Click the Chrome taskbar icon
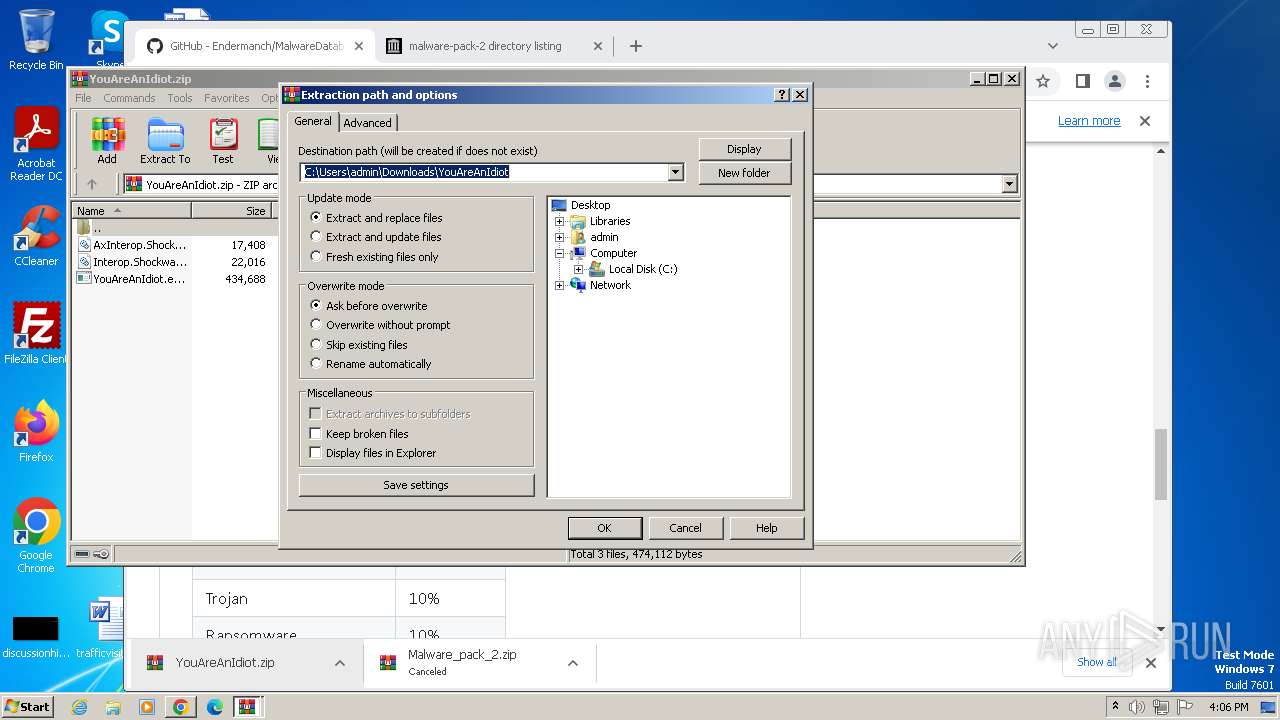The height and width of the screenshot is (720, 1280). coord(180,707)
